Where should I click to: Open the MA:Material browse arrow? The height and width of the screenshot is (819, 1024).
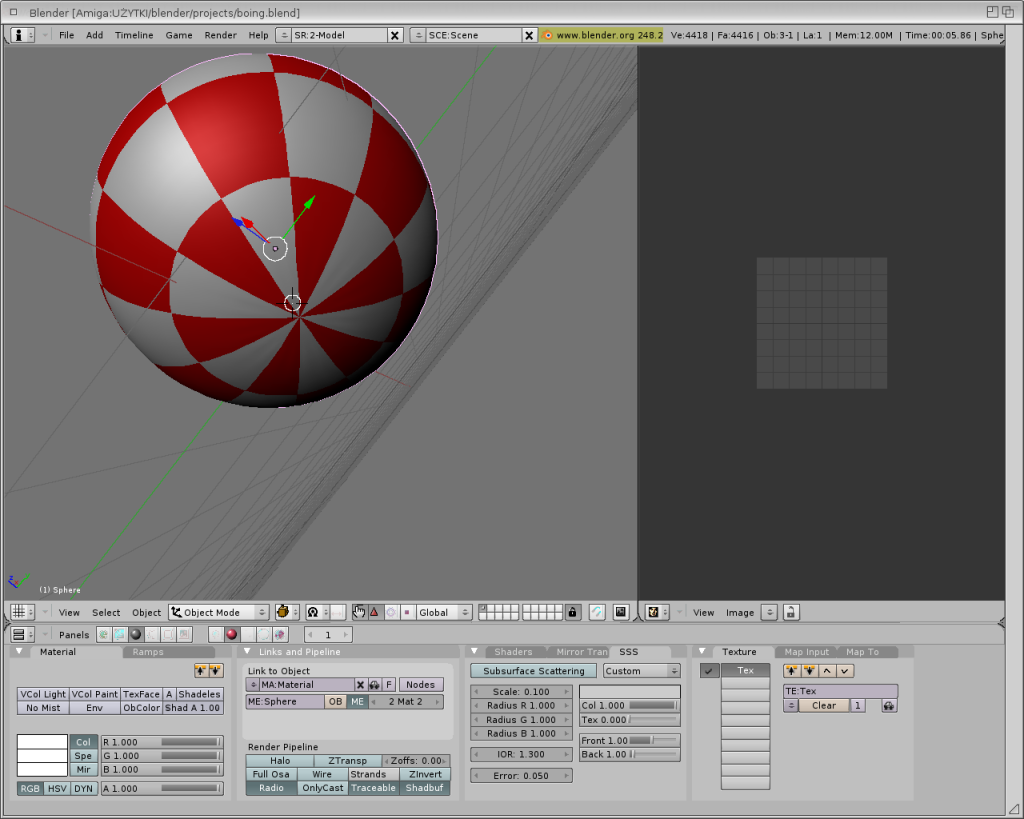pos(253,684)
